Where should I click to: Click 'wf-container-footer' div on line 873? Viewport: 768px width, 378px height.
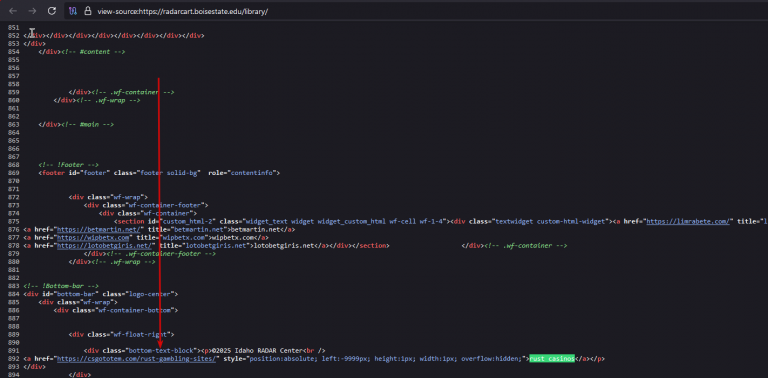tap(146, 205)
